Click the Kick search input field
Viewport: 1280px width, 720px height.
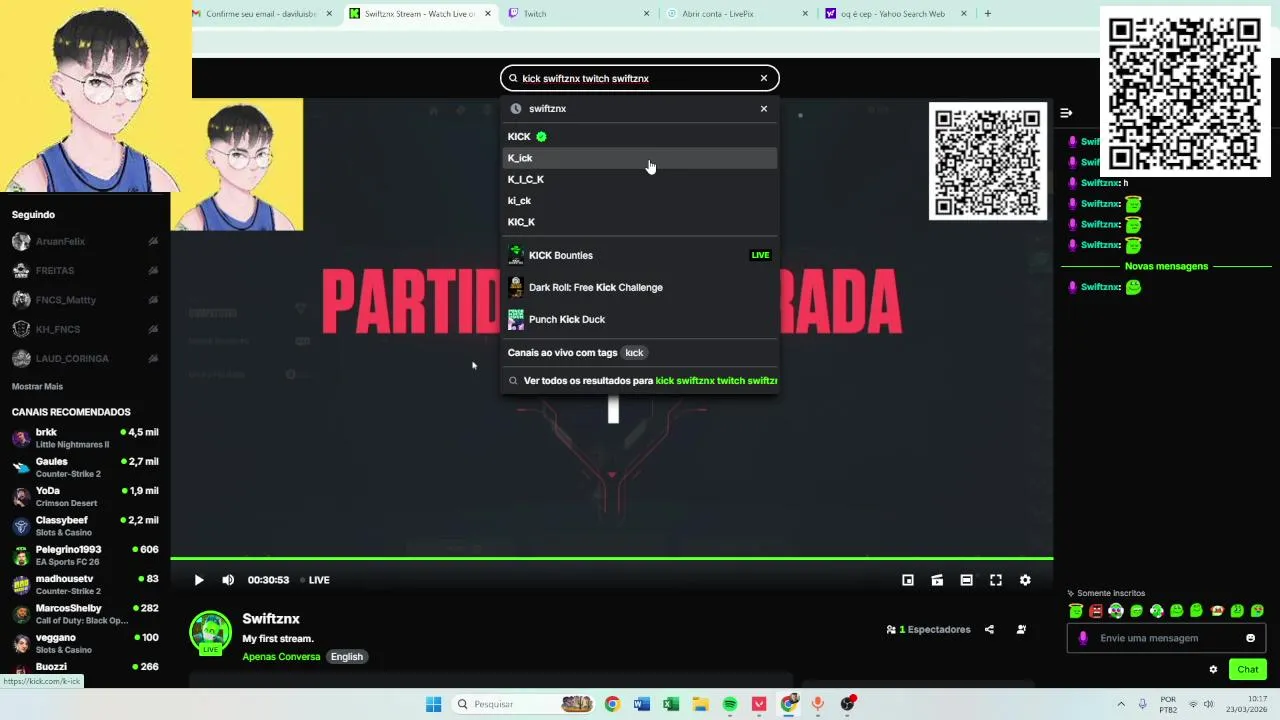[x=638, y=78]
